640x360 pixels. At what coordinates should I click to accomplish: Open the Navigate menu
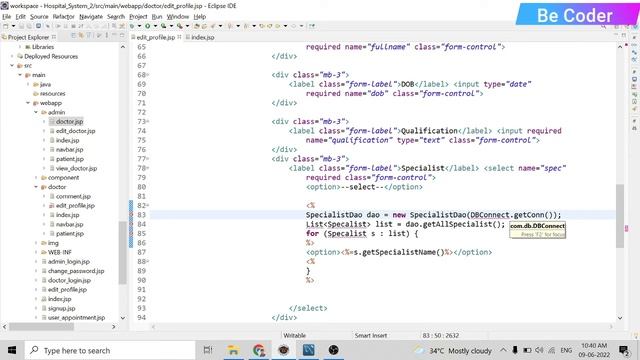(x=91, y=17)
